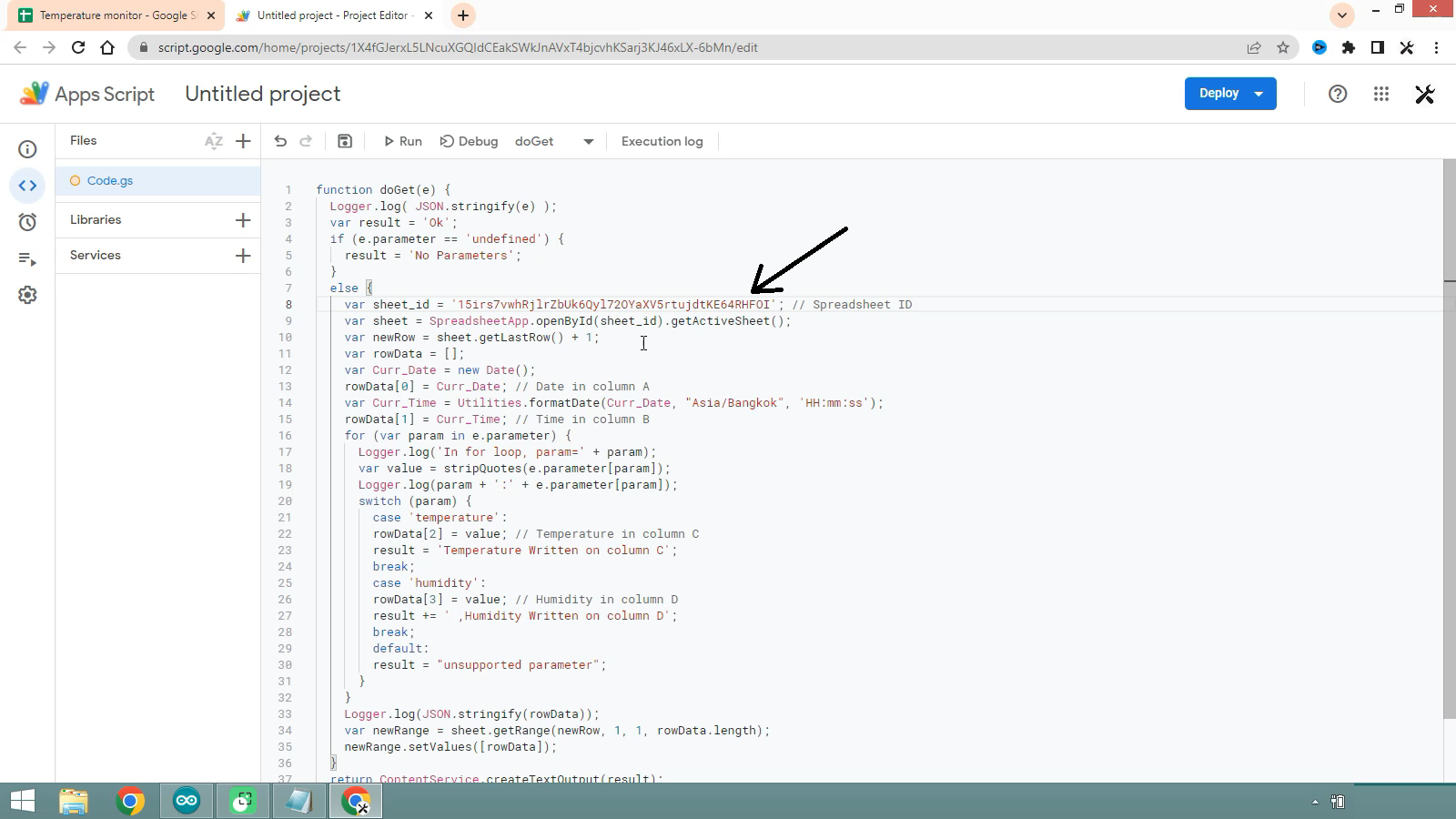Select the Untitled project Project Editor tab

(x=326, y=15)
